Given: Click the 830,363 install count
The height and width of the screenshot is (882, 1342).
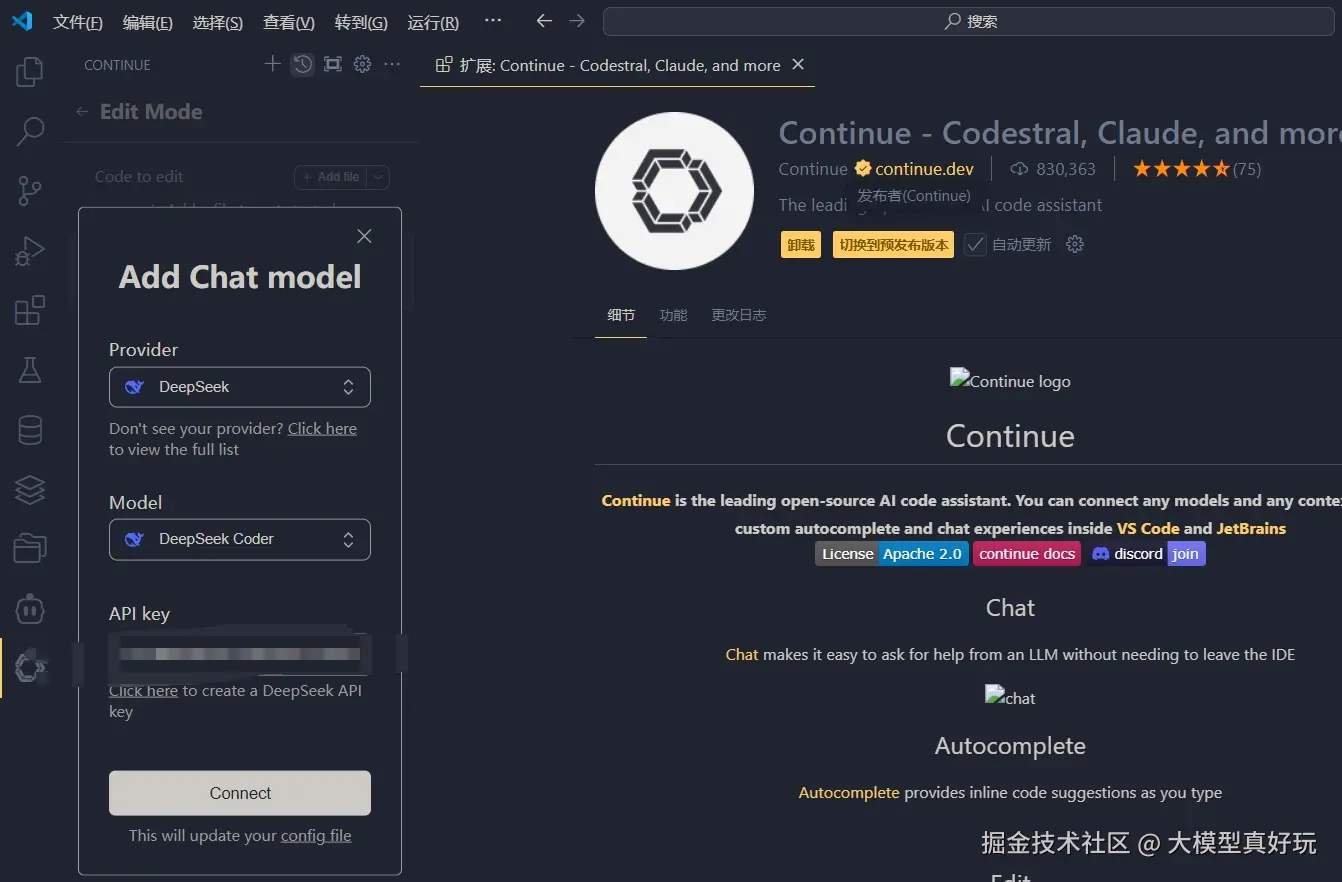Looking at the screenshot, I should pyautogui.click(x=1054, y=169).
